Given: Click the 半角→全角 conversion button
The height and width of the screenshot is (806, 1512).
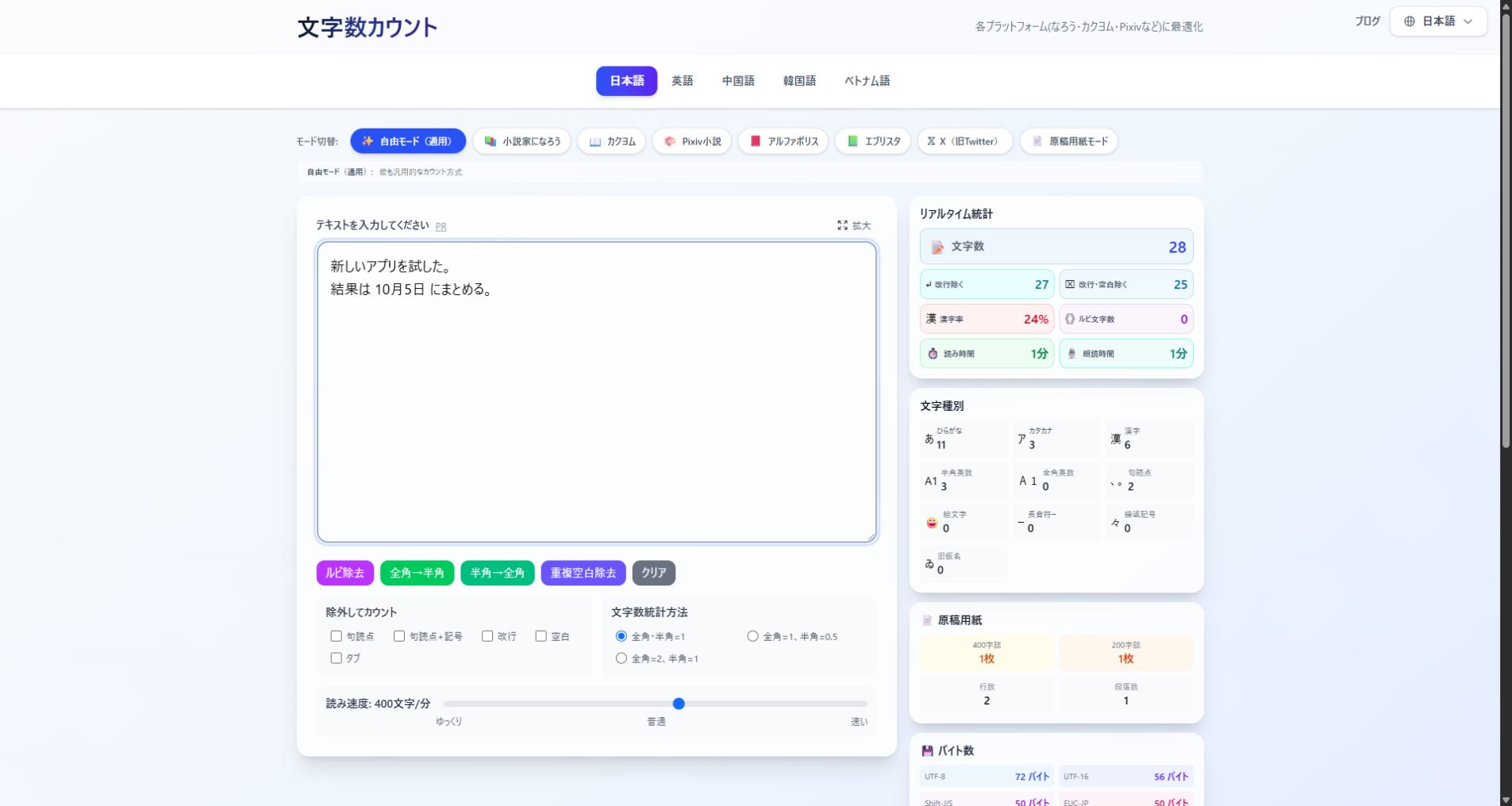Looking at the screenshot, I should 497,573.
